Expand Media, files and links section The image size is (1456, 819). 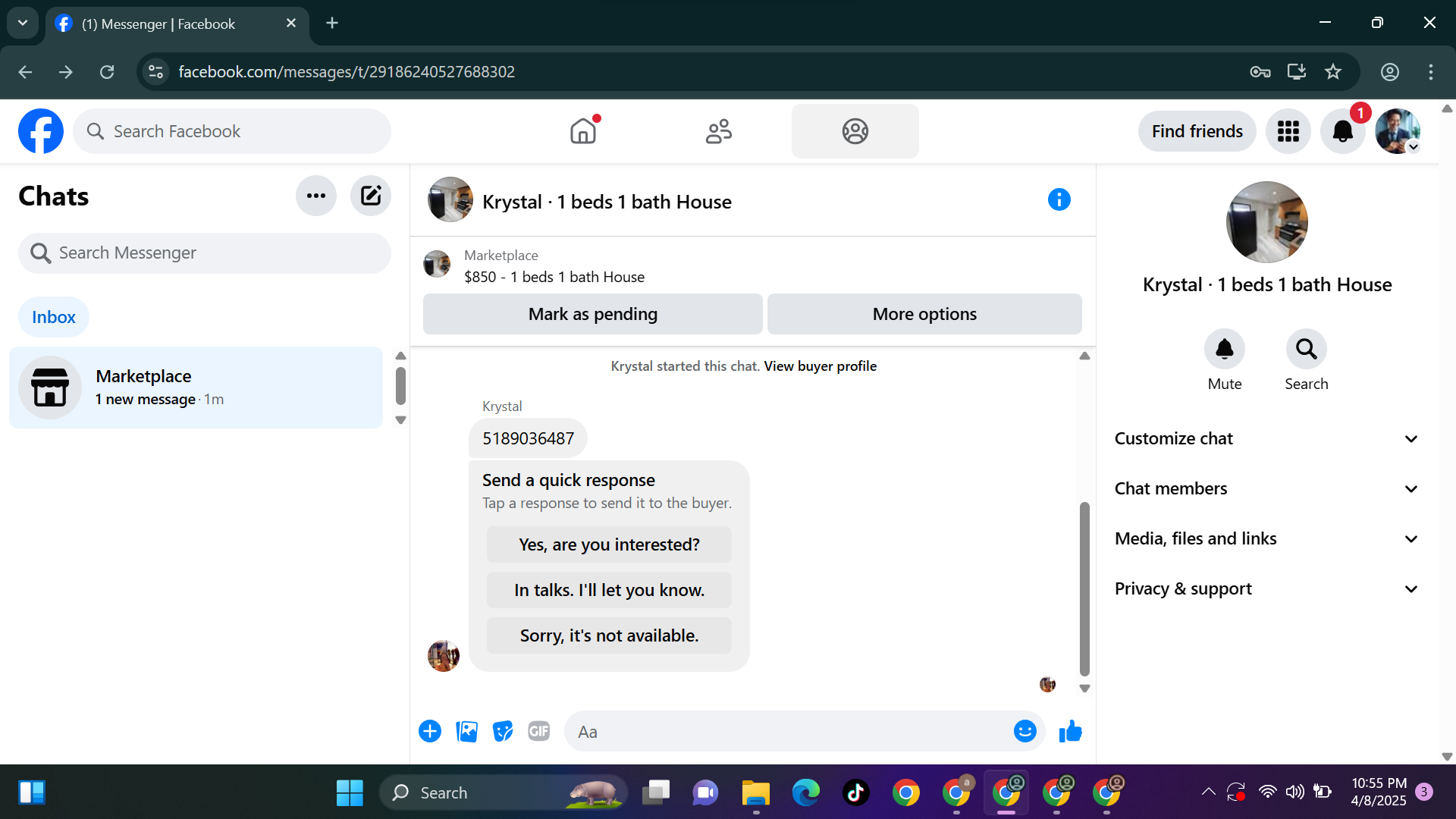coord(1265,538)
